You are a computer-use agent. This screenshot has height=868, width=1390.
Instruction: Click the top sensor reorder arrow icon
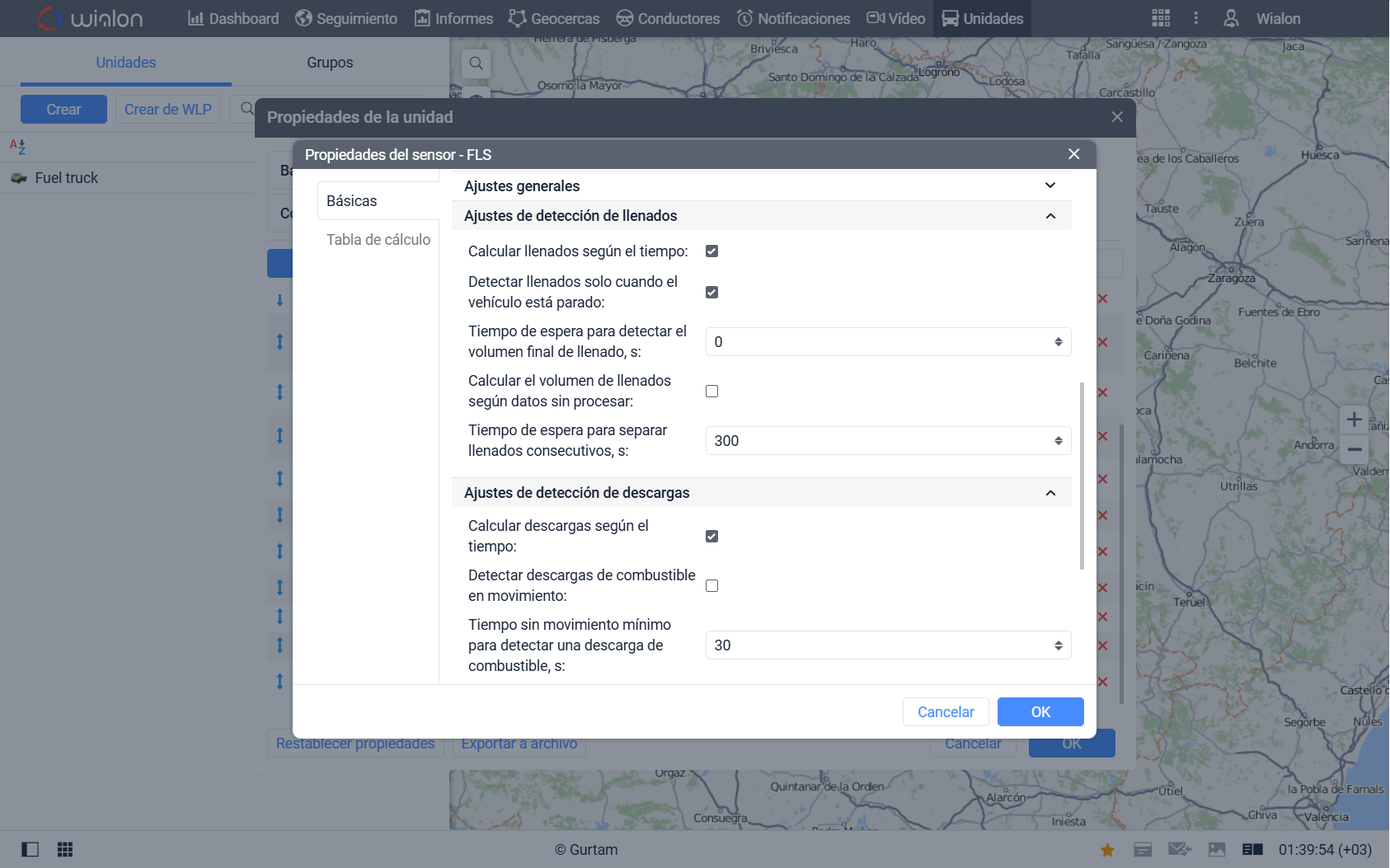pyautogui.click(x=280, y=300)
